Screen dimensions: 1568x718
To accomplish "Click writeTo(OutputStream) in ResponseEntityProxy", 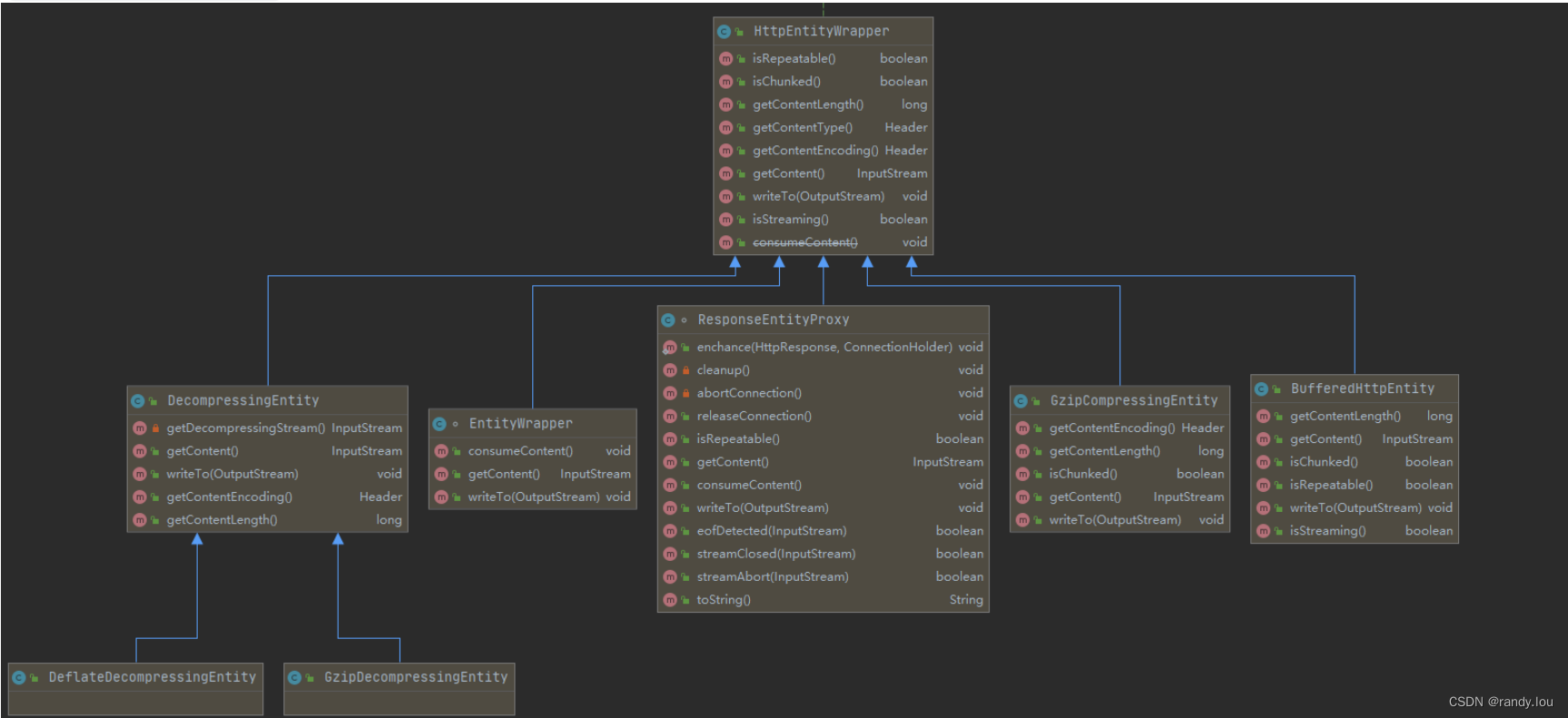I will 763,508.
